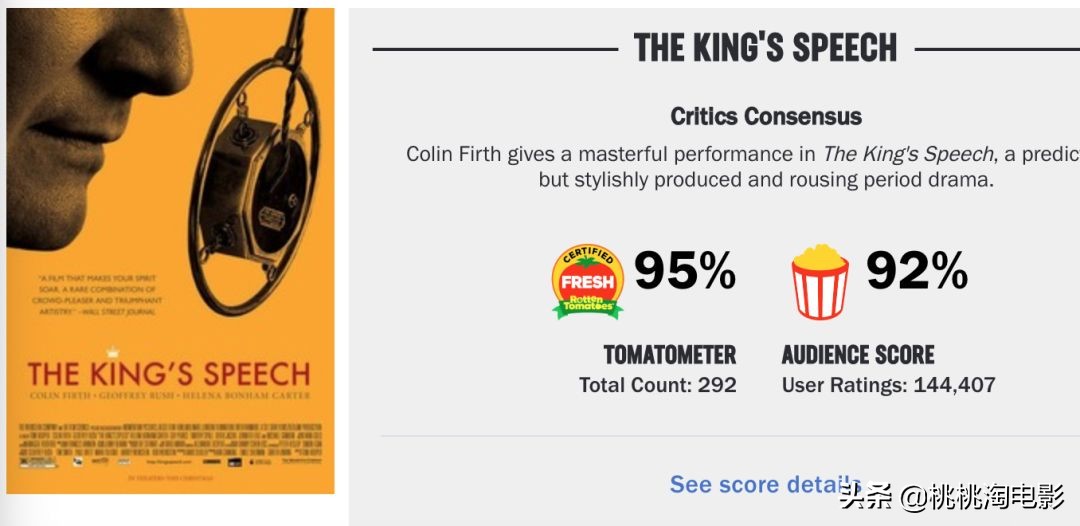Screen dimensions: 1080x526
Task: Click the TOMATOMETER label
Action: coord(670,355)
